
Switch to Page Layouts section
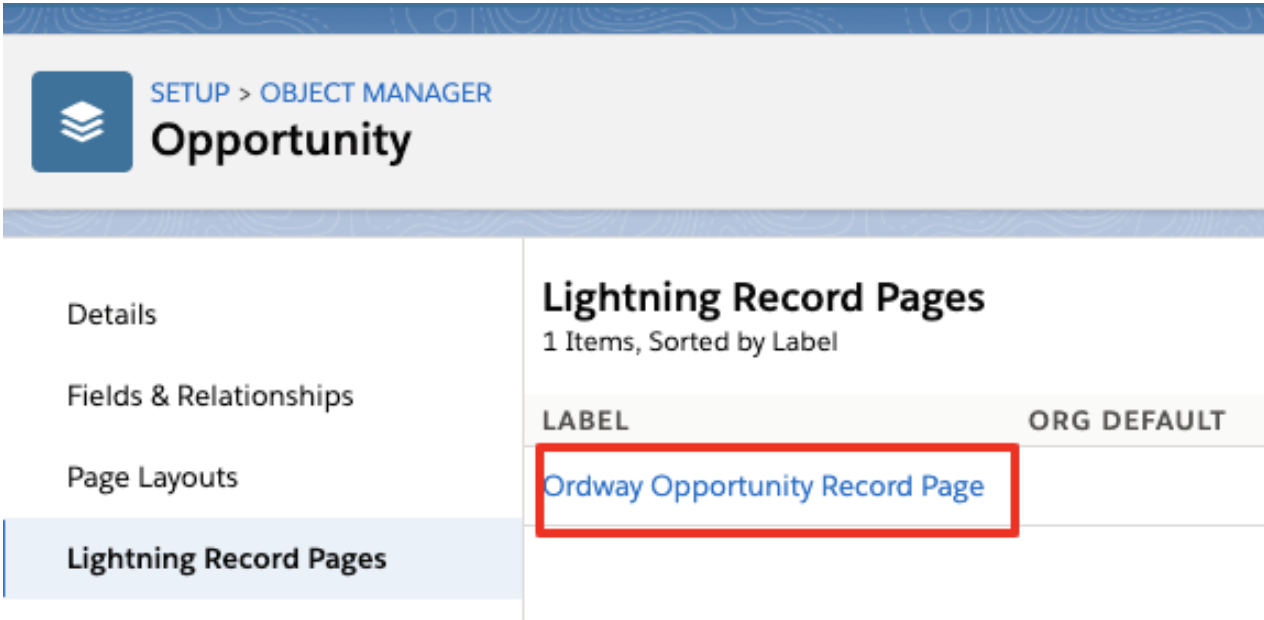coord(152,477)
